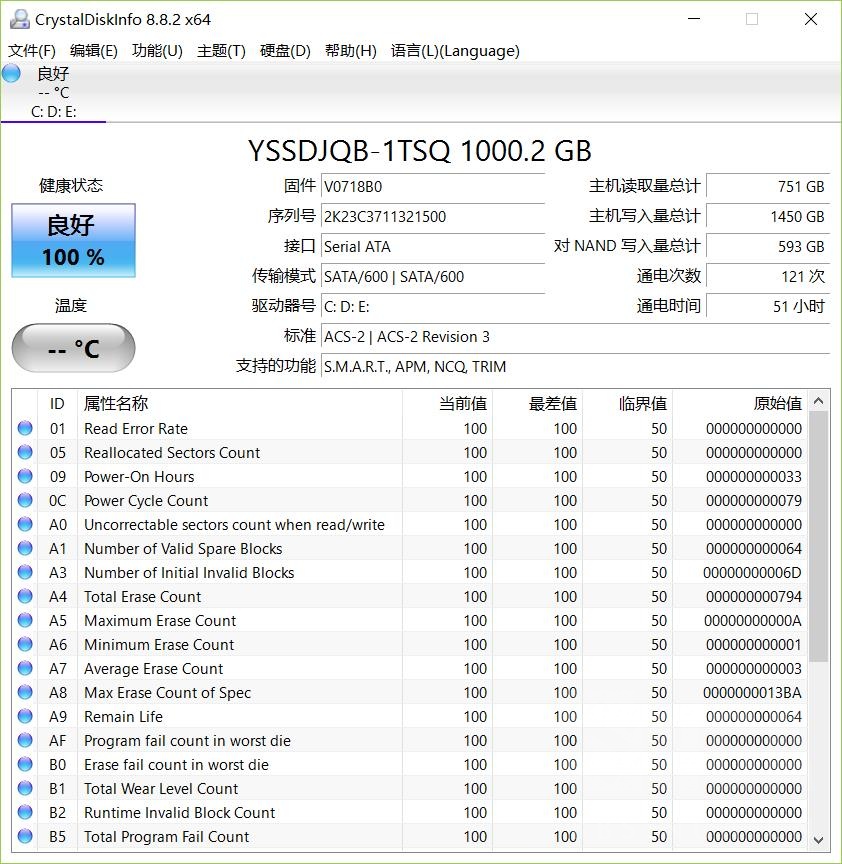Click the status LED beside Total Erase Count
Viewport: 842px width, 864px height.
pos(24,596)
